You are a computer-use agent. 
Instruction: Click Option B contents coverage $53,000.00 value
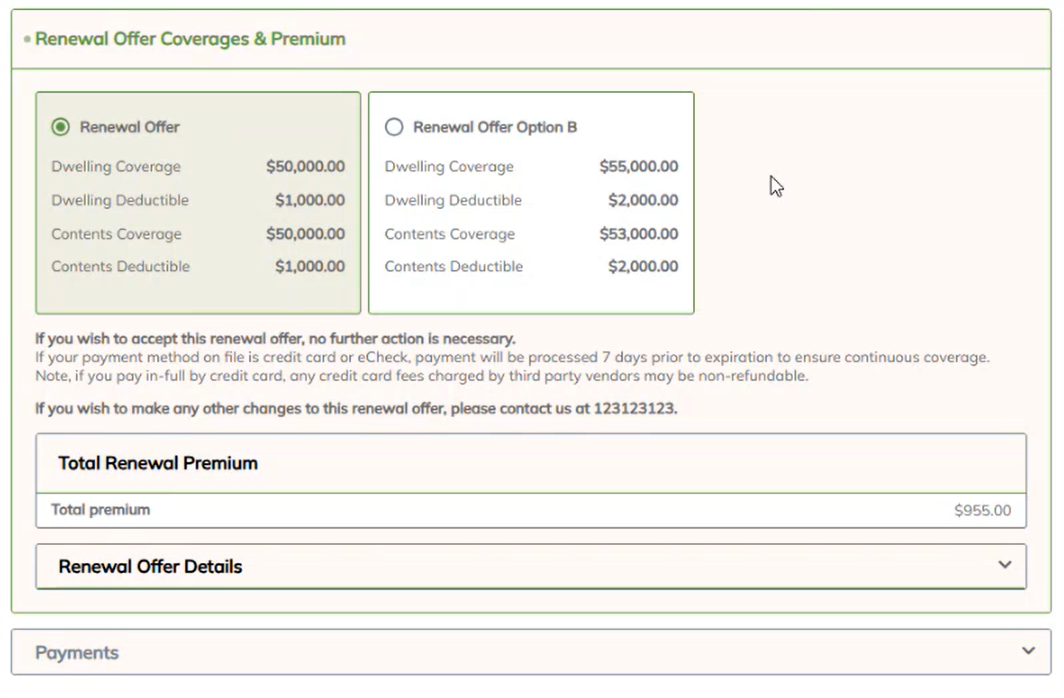tap(638, 234)
